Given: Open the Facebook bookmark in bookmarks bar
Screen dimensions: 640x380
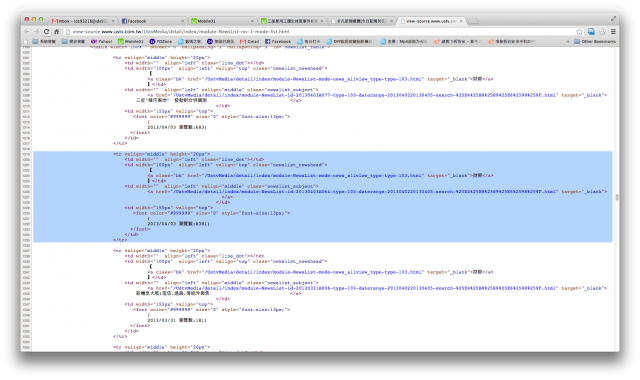Looking at the screenshot, I should (x=278, y=41).
